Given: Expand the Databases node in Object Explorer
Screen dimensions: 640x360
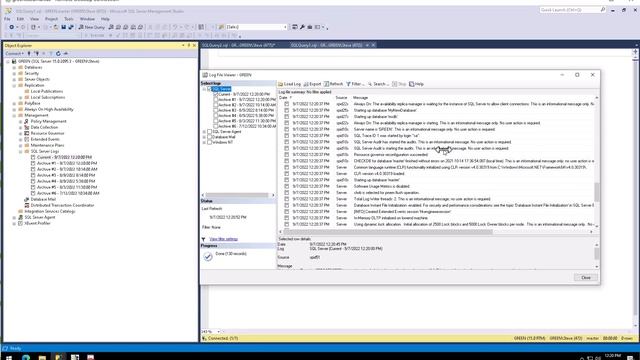Looking at the screenshot, I should tap(14, 67).
